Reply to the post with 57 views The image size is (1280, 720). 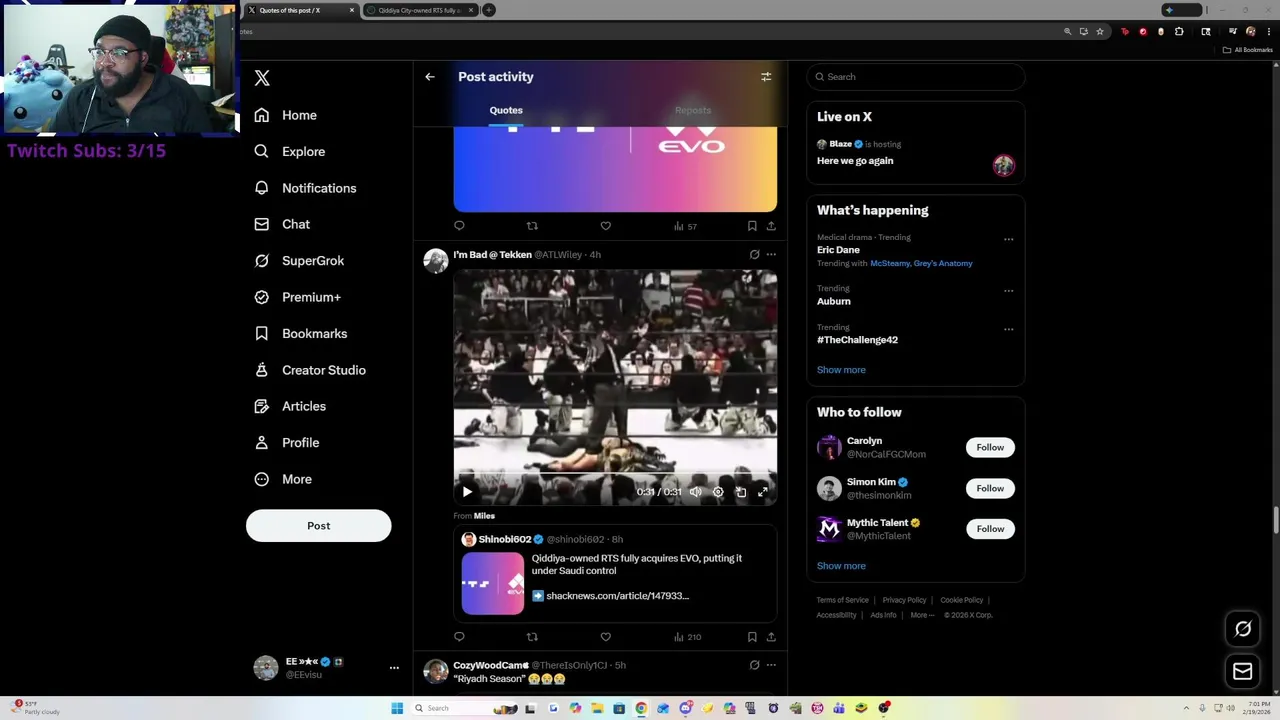(459, 226)
